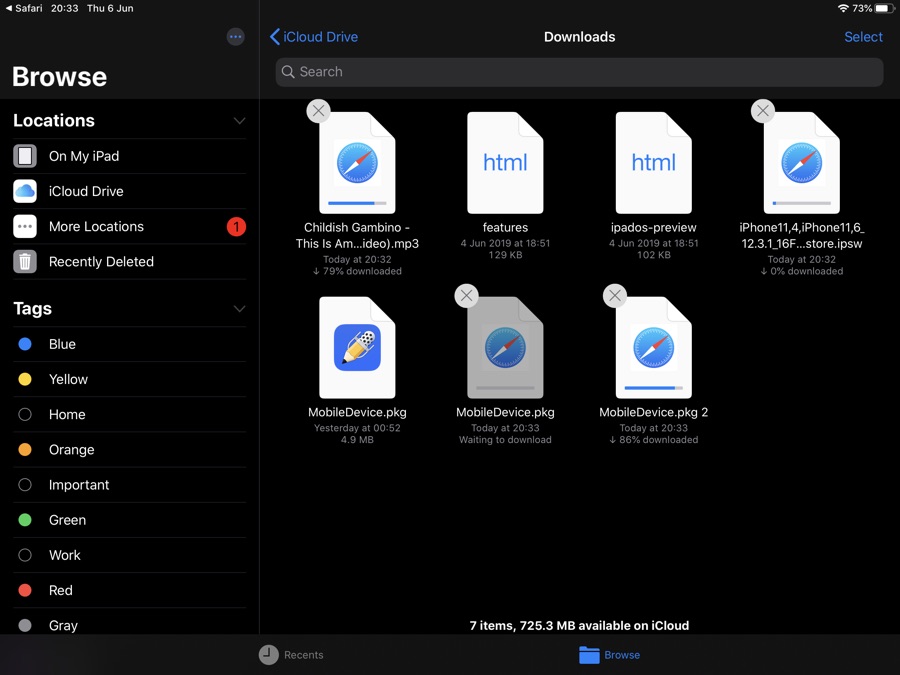This screenshot has width=900, height=675.
Task: Click the '79% downloaded' status text
Action: (x=357, y=271)
